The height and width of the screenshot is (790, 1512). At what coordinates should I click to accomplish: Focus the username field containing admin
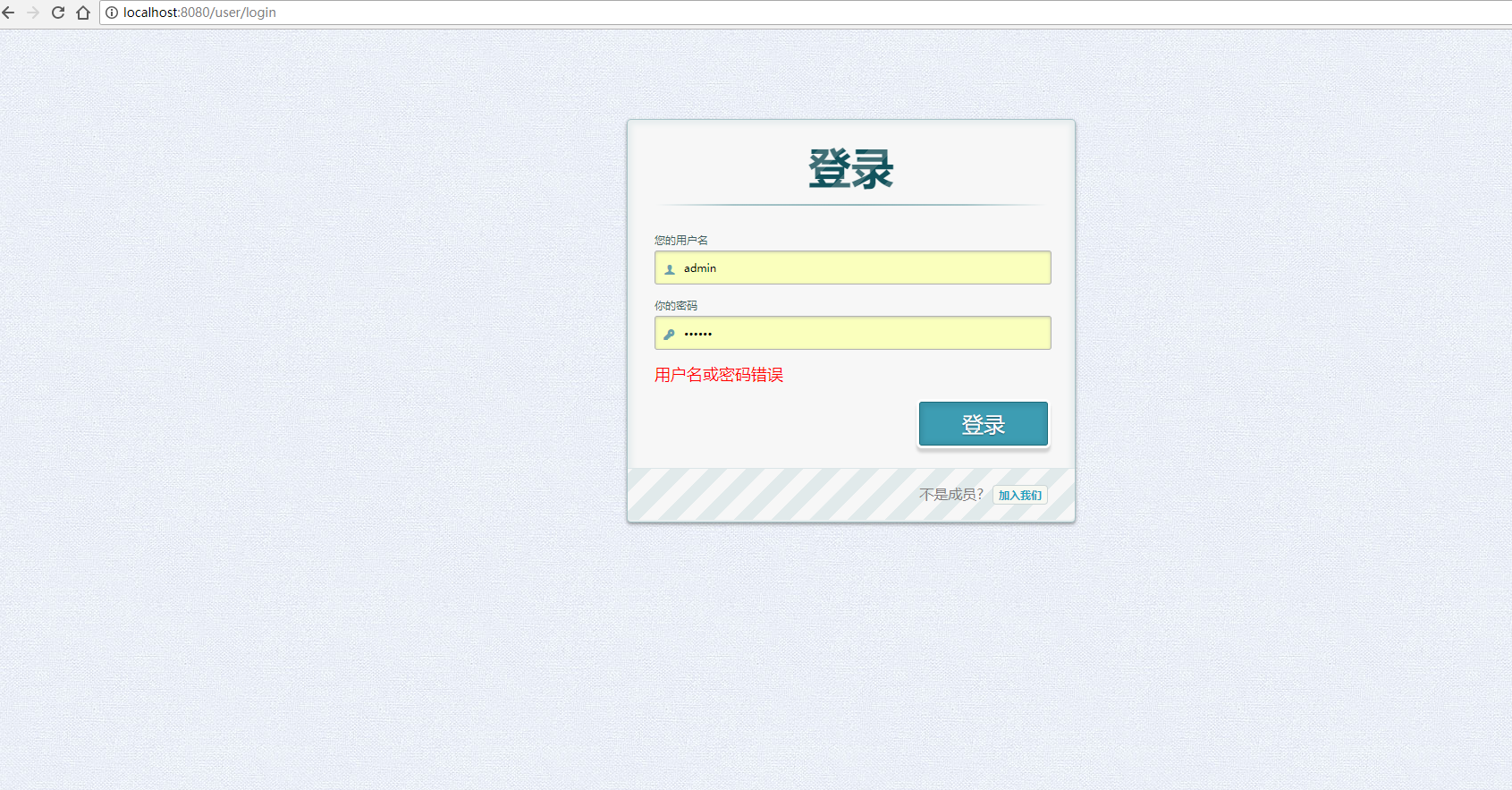pos(852,268)
